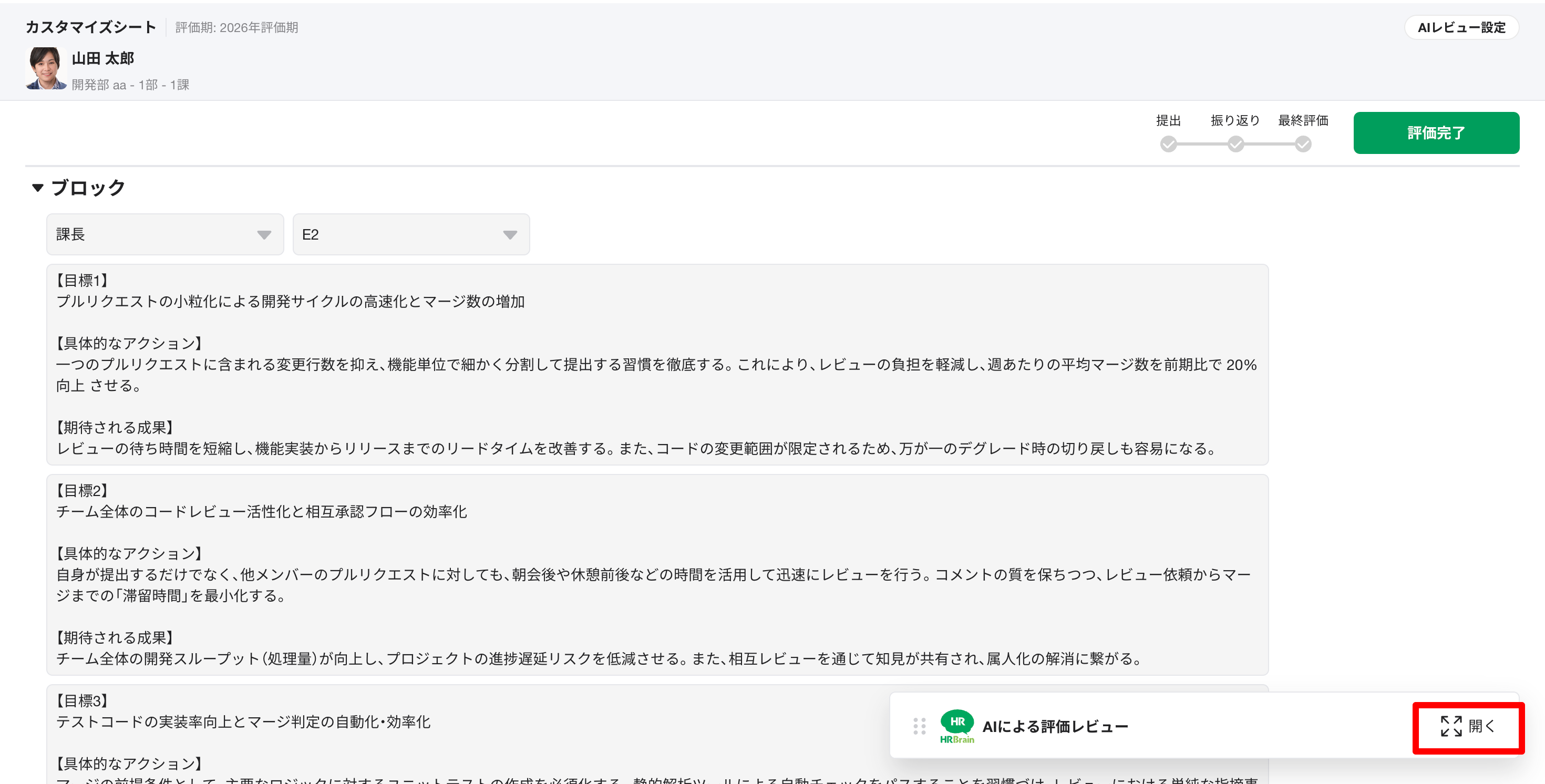This screenshot has width=1545, height=784.
Task: Click the カスタマイズシート heading
Action: (90, 27)
